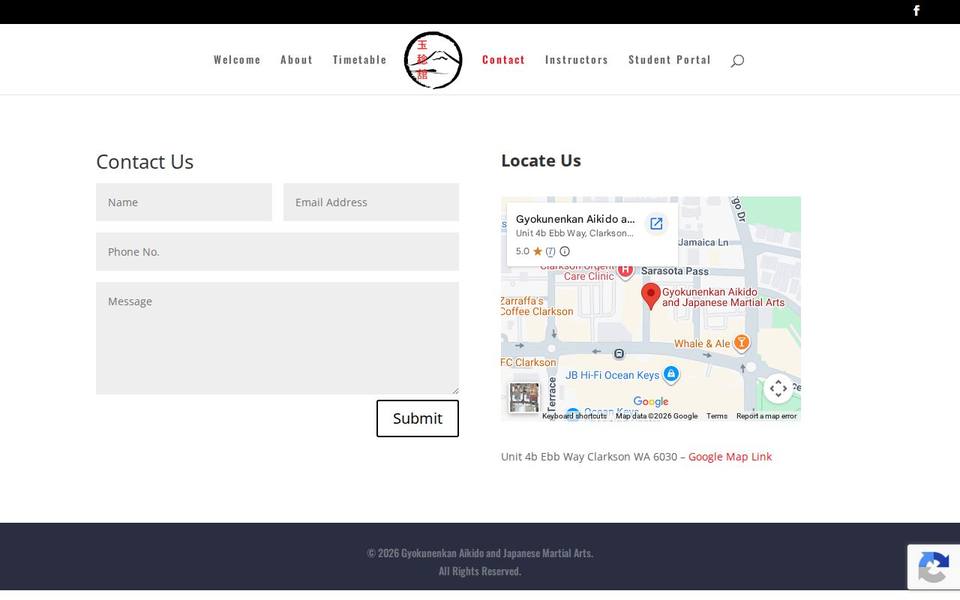Click the 'Map data ©2026 Google' text
The image size is (960, 600).
[x=656, y=416]
